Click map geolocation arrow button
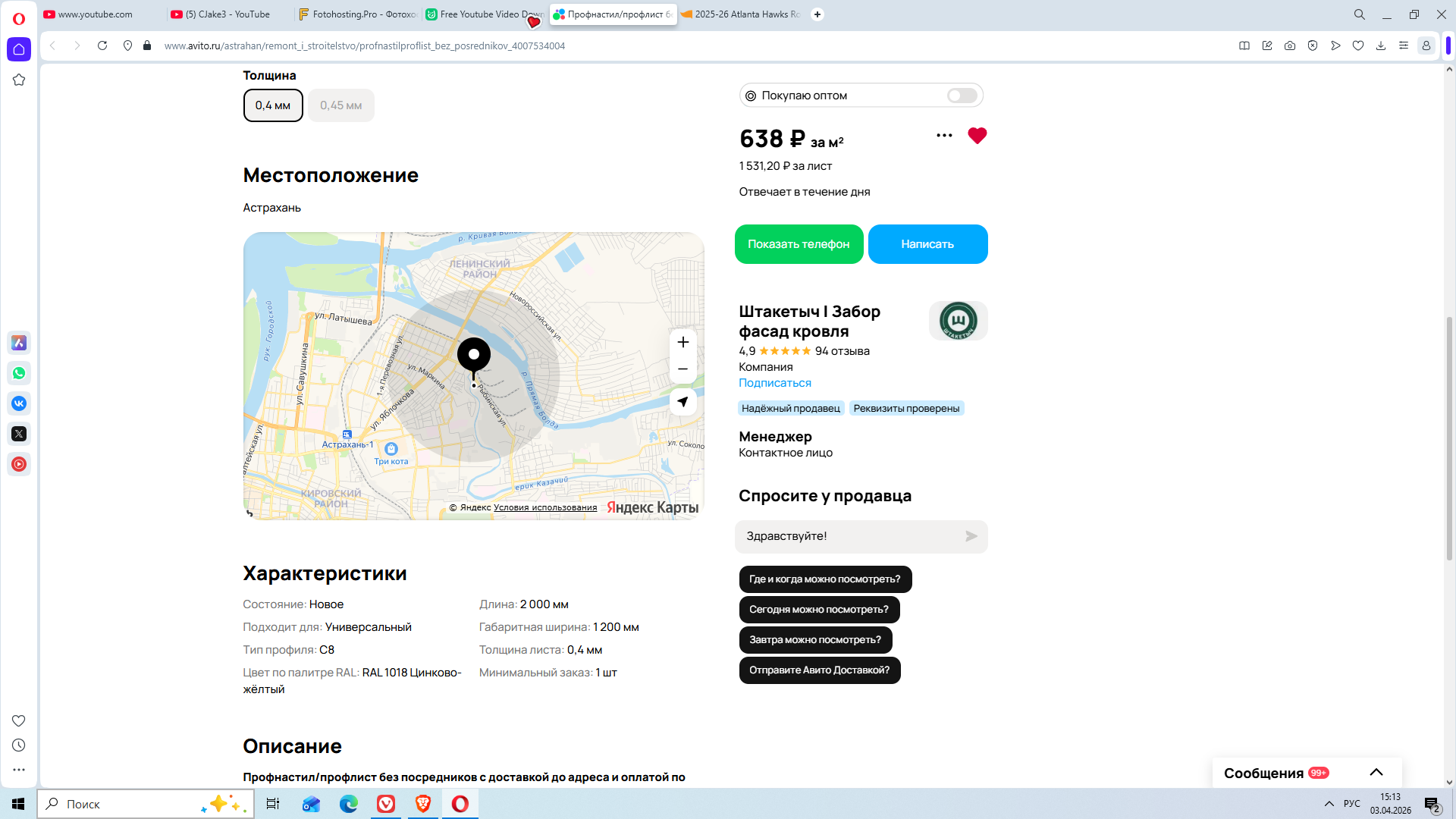This screenshot has height=819, width=1456. [682, 402]
